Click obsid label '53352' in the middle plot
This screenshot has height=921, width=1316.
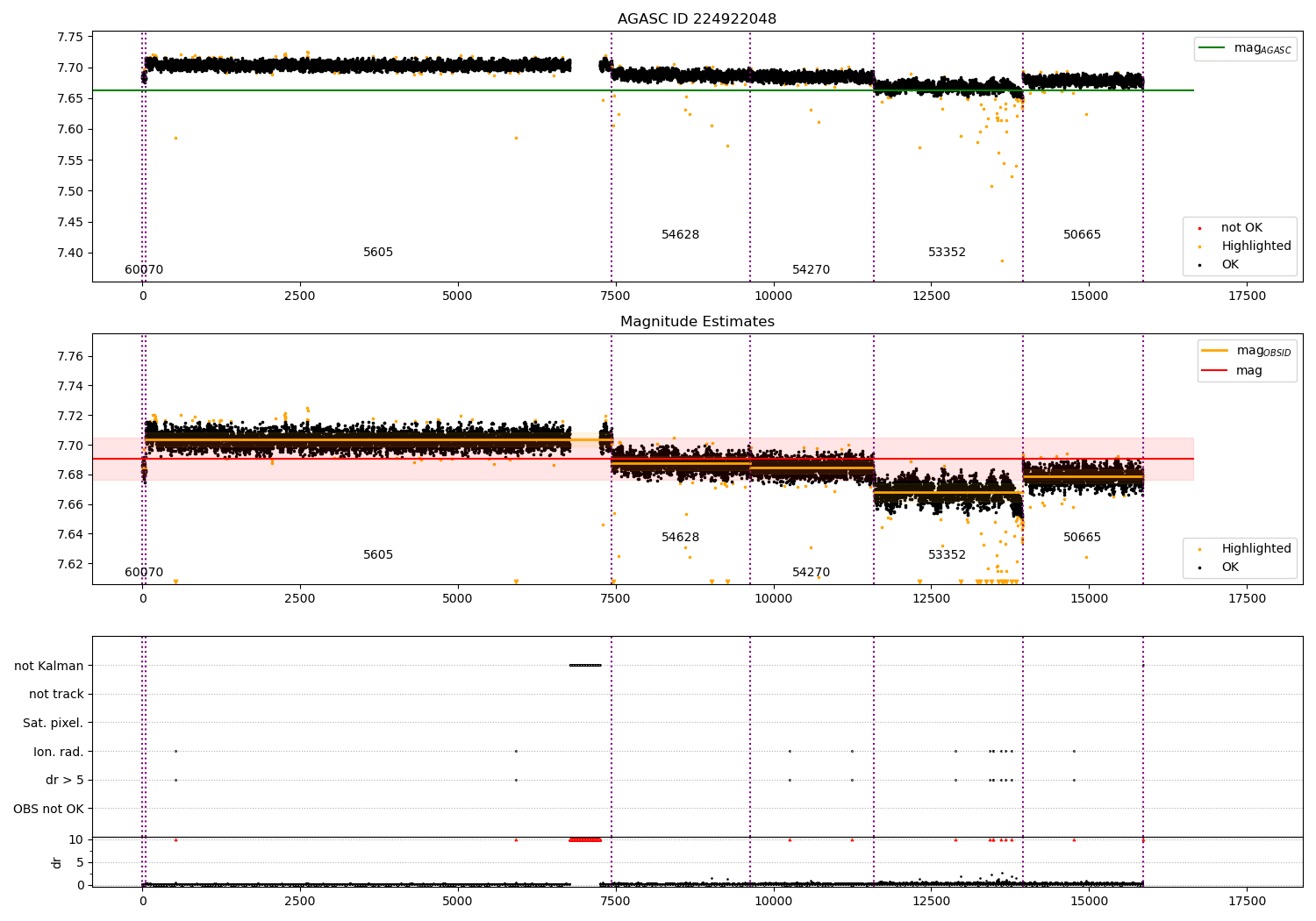[x=948, y=555]
